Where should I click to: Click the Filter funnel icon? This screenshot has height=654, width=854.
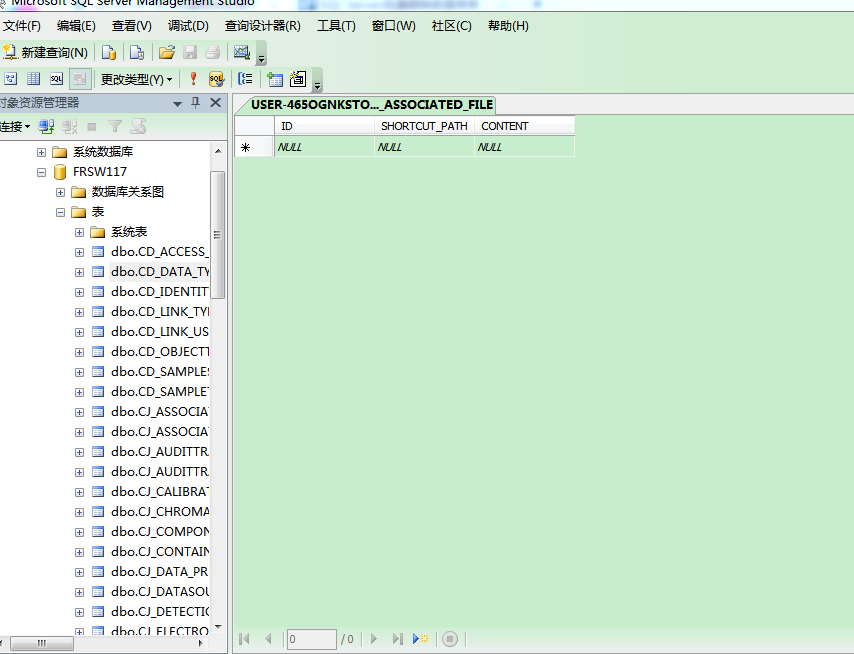(x=115, y=127)
